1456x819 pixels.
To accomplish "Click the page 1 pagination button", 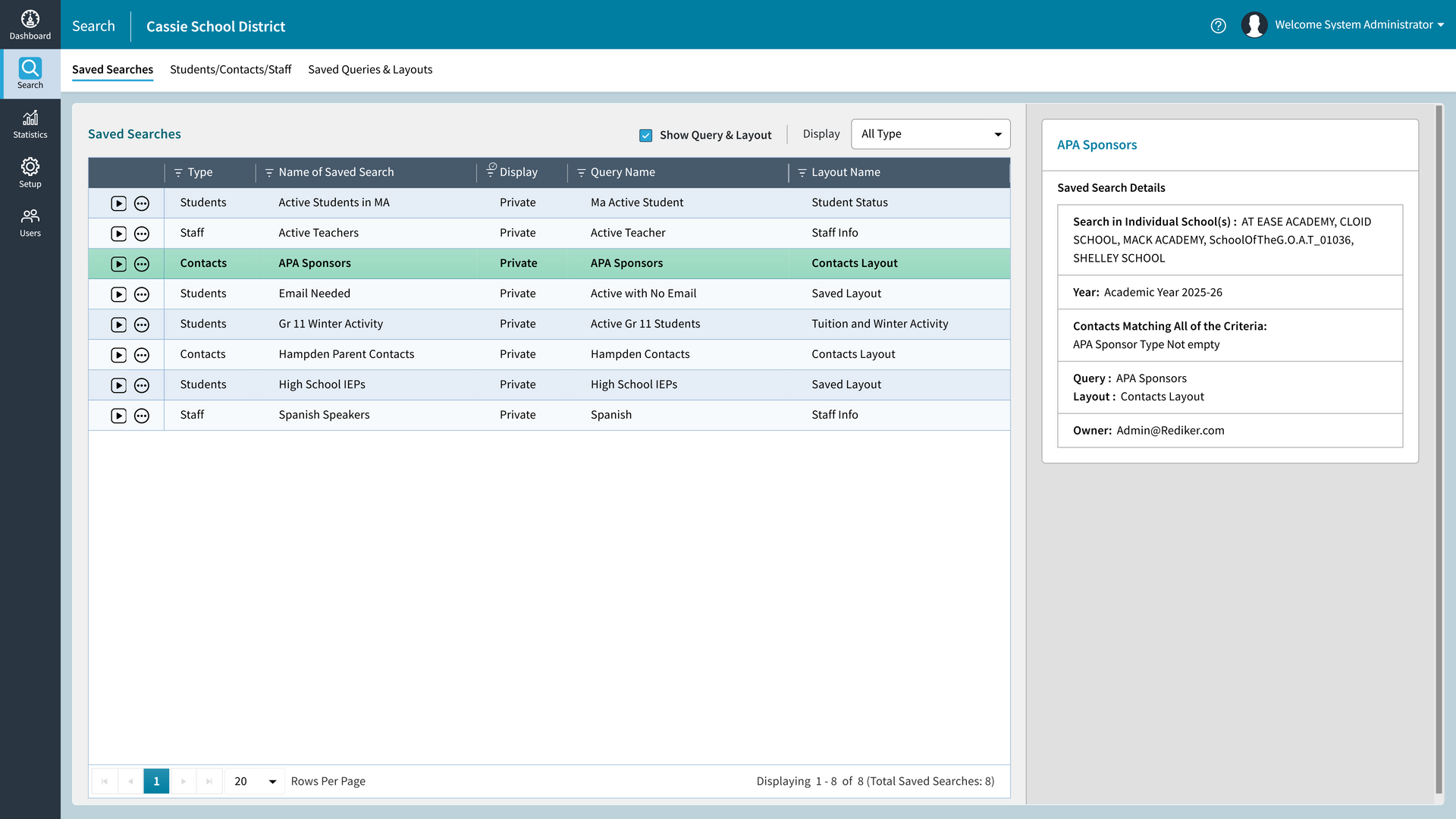I will (x=156, y=780).
